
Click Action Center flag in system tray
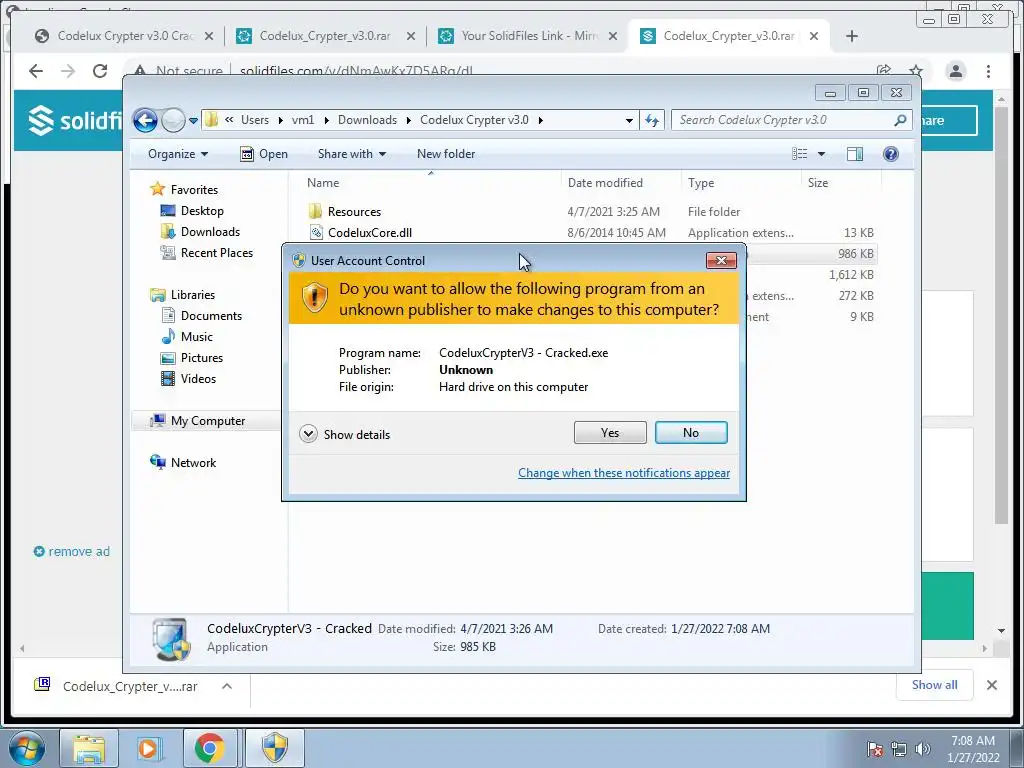coord(874,749)
